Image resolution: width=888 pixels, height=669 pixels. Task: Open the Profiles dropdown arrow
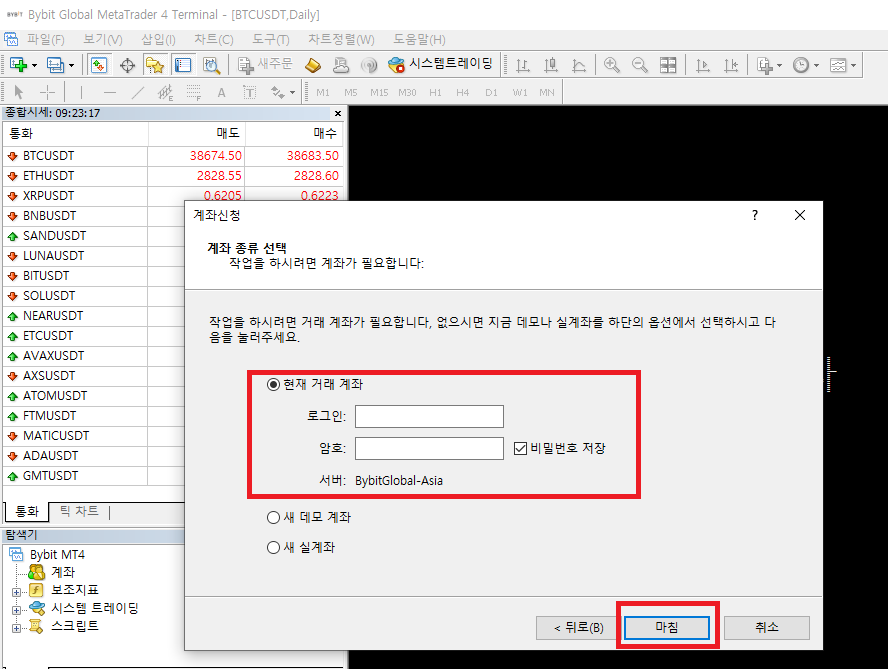71,66
